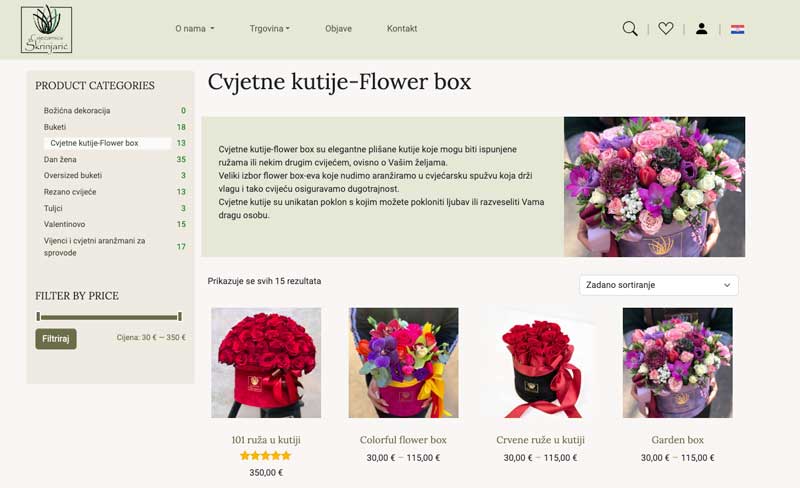Open the Colorful flower box thumbnail

(x=403, y=362)
